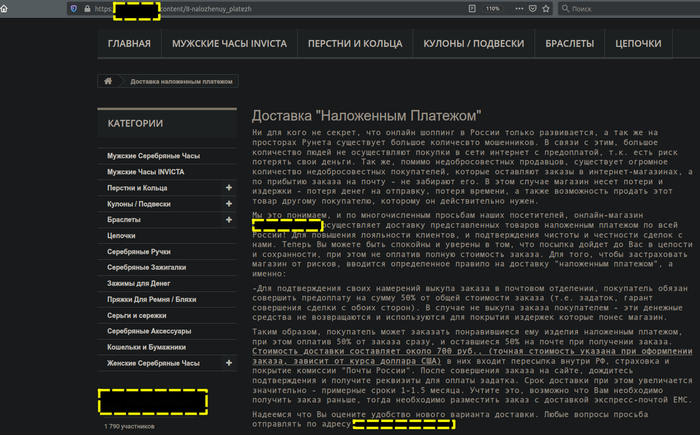The image size is (700, 435).
Task: Open the tracking protection shield icon
Action: coord(73,8)
